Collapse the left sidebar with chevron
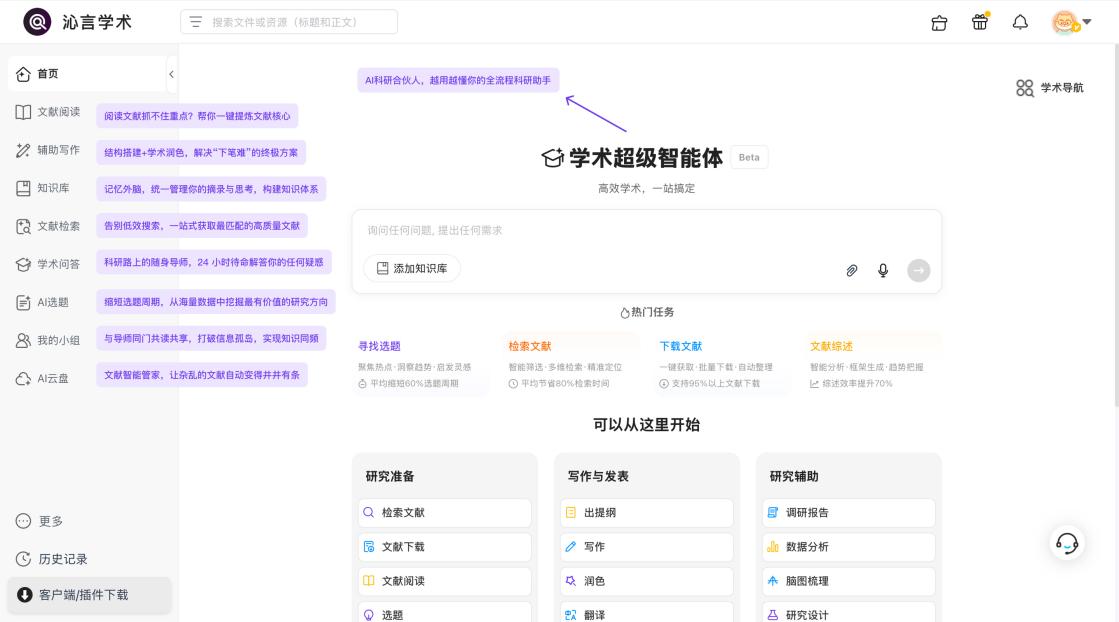Screen dimensions: 1119x622 point(171,74)
